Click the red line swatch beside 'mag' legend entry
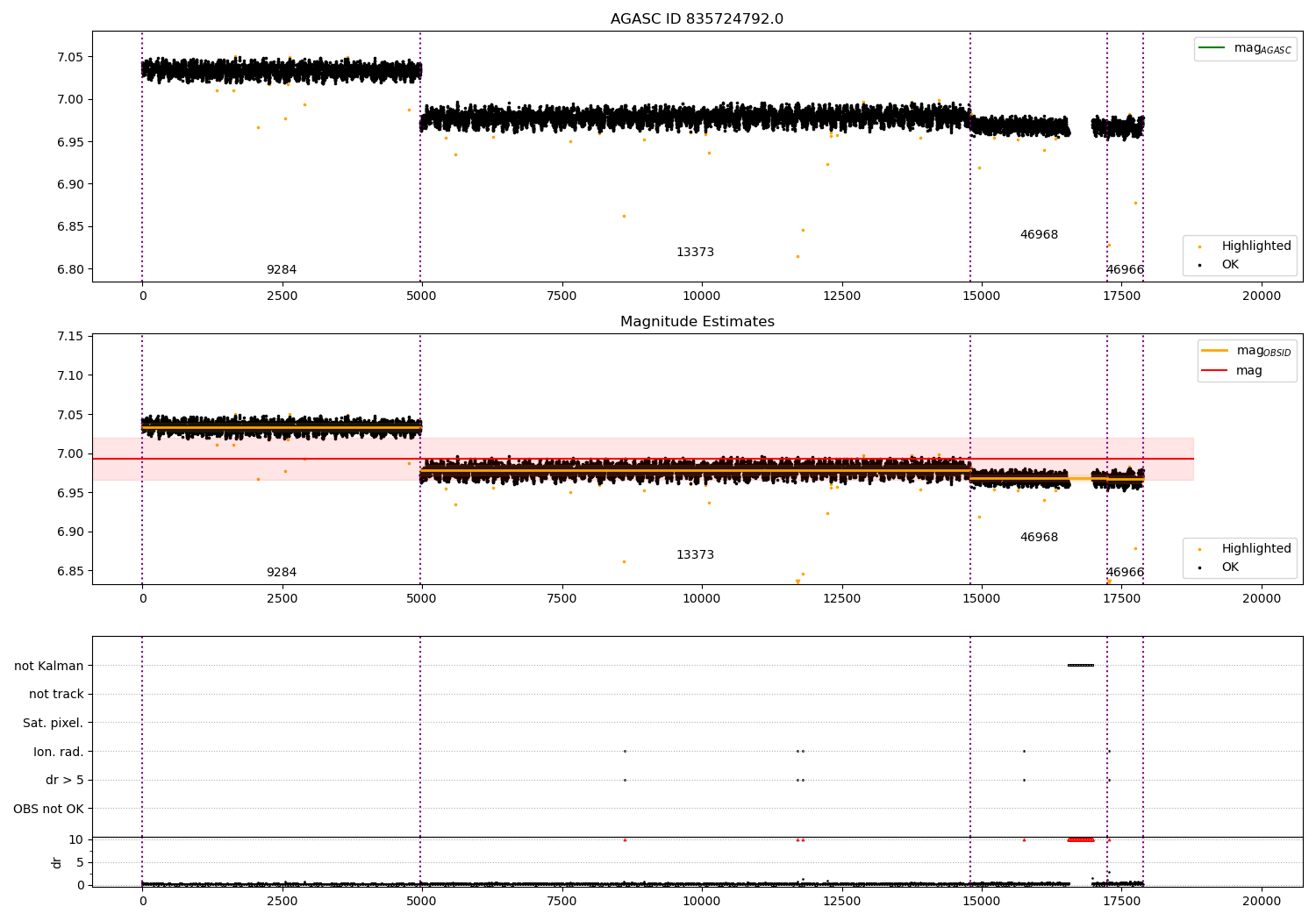 1214,370
